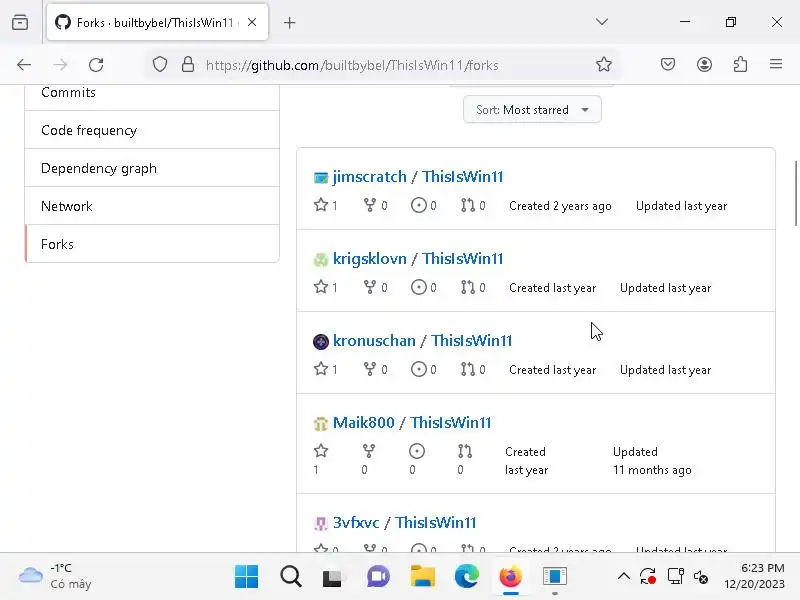
Task: Open Code frequency in the sidebar
Action: pyautogui.click(x=152, y=130)
